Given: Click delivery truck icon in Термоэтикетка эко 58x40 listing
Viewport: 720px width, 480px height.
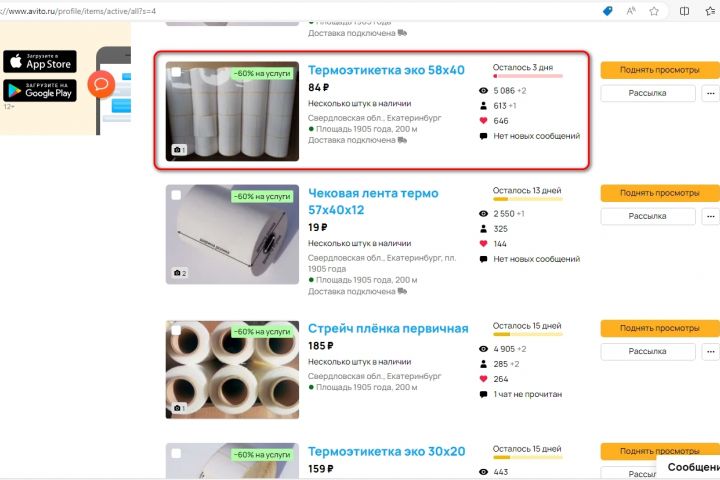Looking at the screenshot, I should pos(402,140).
